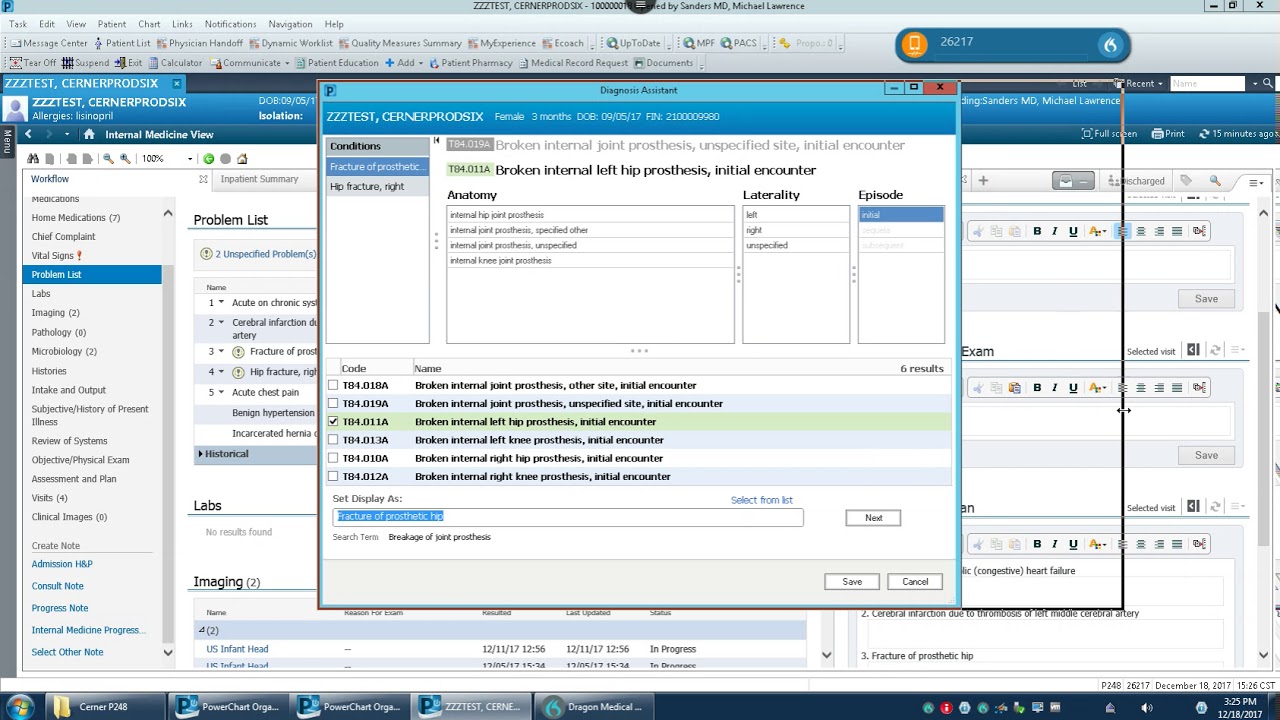Open the Progress Note link
This screenshot has height=720, width=1280.
[60, 608]
